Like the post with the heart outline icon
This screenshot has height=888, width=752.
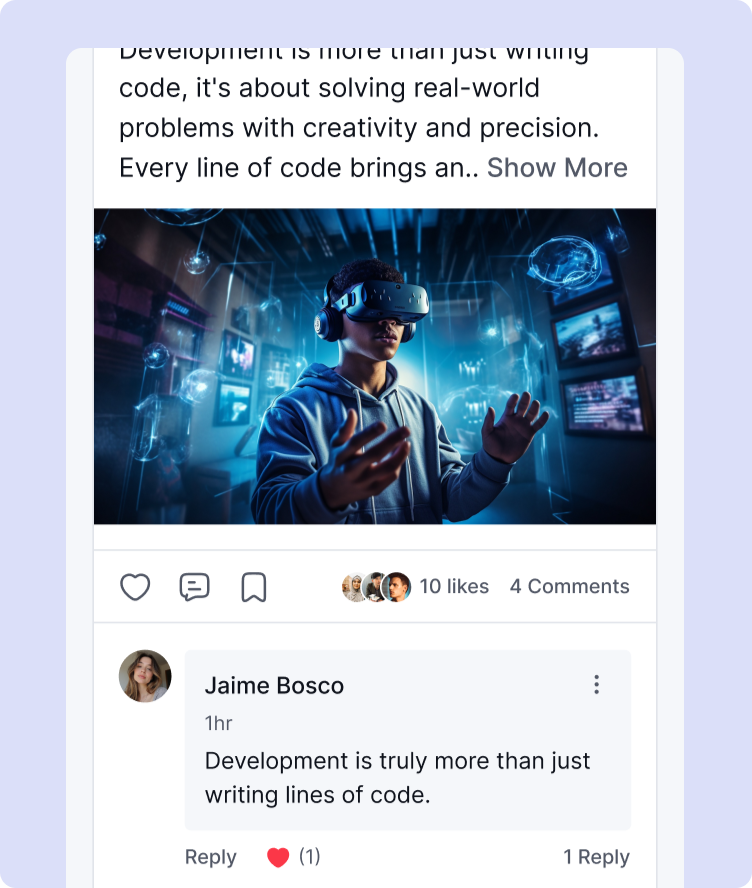click(x=135, y=587)
